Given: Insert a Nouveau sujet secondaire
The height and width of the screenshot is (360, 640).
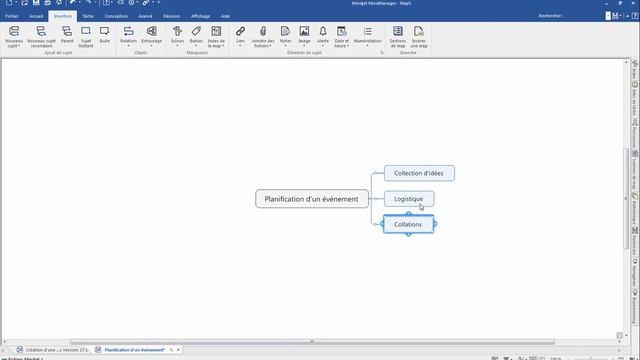Looking at the screenshot, I should [41, 37].
